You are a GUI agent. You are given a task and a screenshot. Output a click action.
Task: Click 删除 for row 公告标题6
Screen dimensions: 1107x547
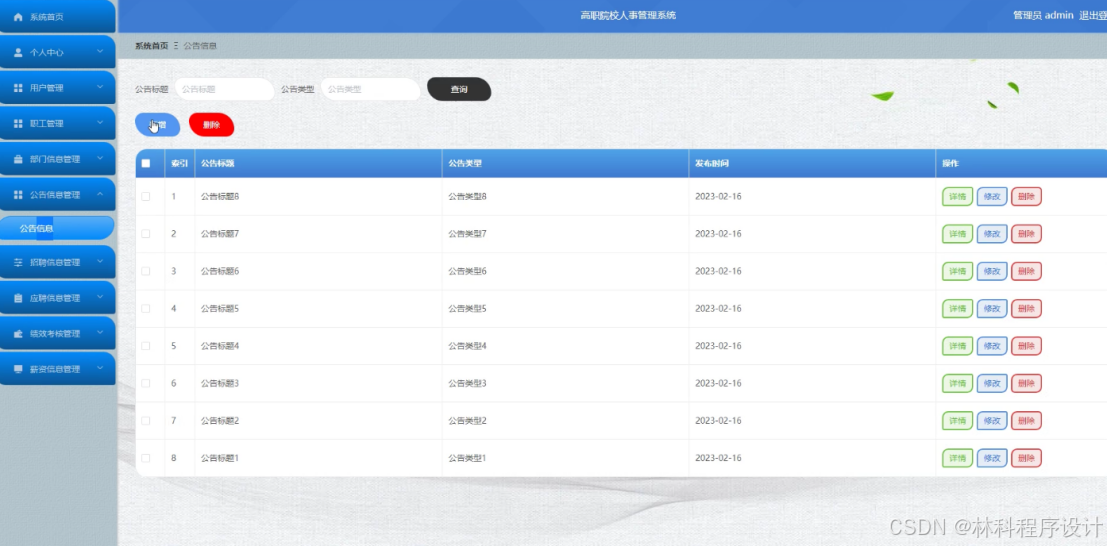click(1027, 271)
